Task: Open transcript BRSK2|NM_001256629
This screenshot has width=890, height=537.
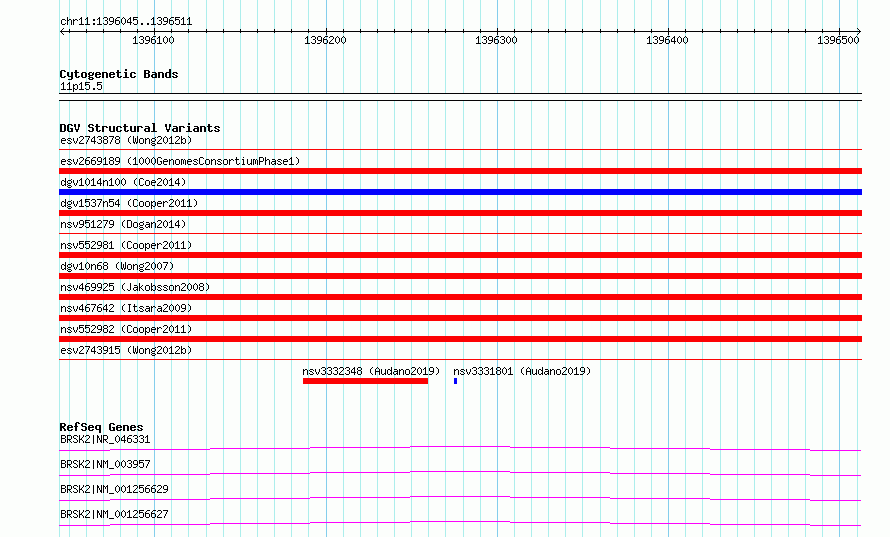Action: 114,489
